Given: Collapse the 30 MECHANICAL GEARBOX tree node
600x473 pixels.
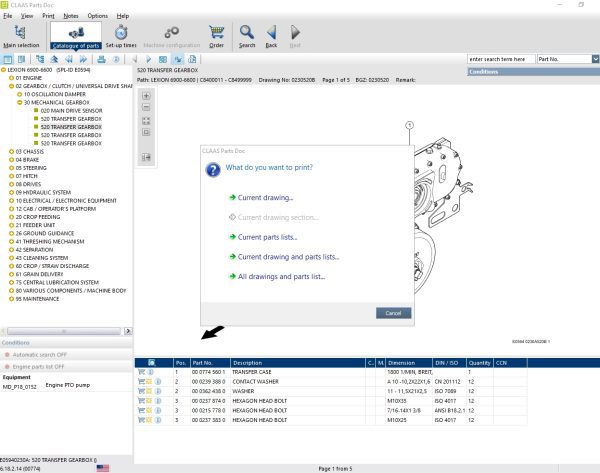Looking at the screenshot, I should 19,102.
